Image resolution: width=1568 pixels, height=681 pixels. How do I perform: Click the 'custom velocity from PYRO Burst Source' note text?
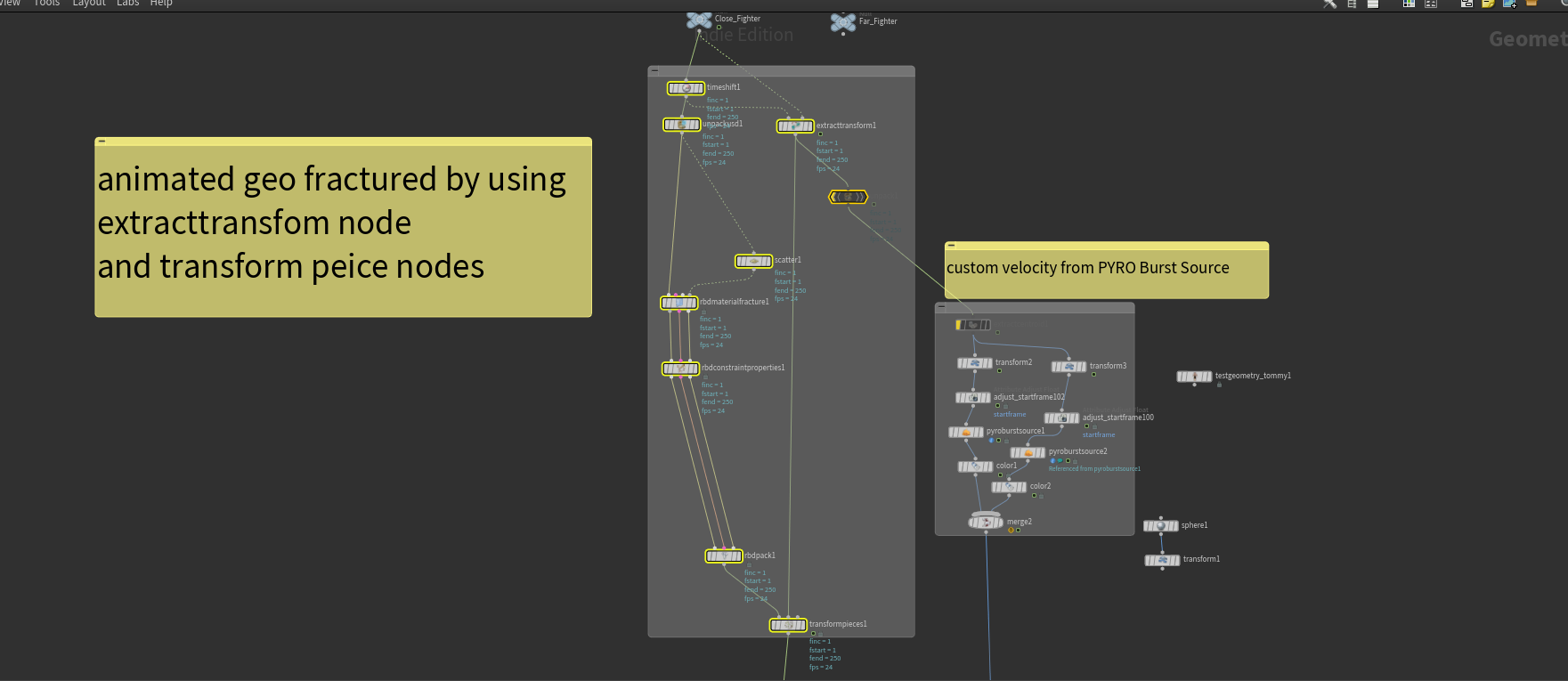click(x=1088, y=268)
